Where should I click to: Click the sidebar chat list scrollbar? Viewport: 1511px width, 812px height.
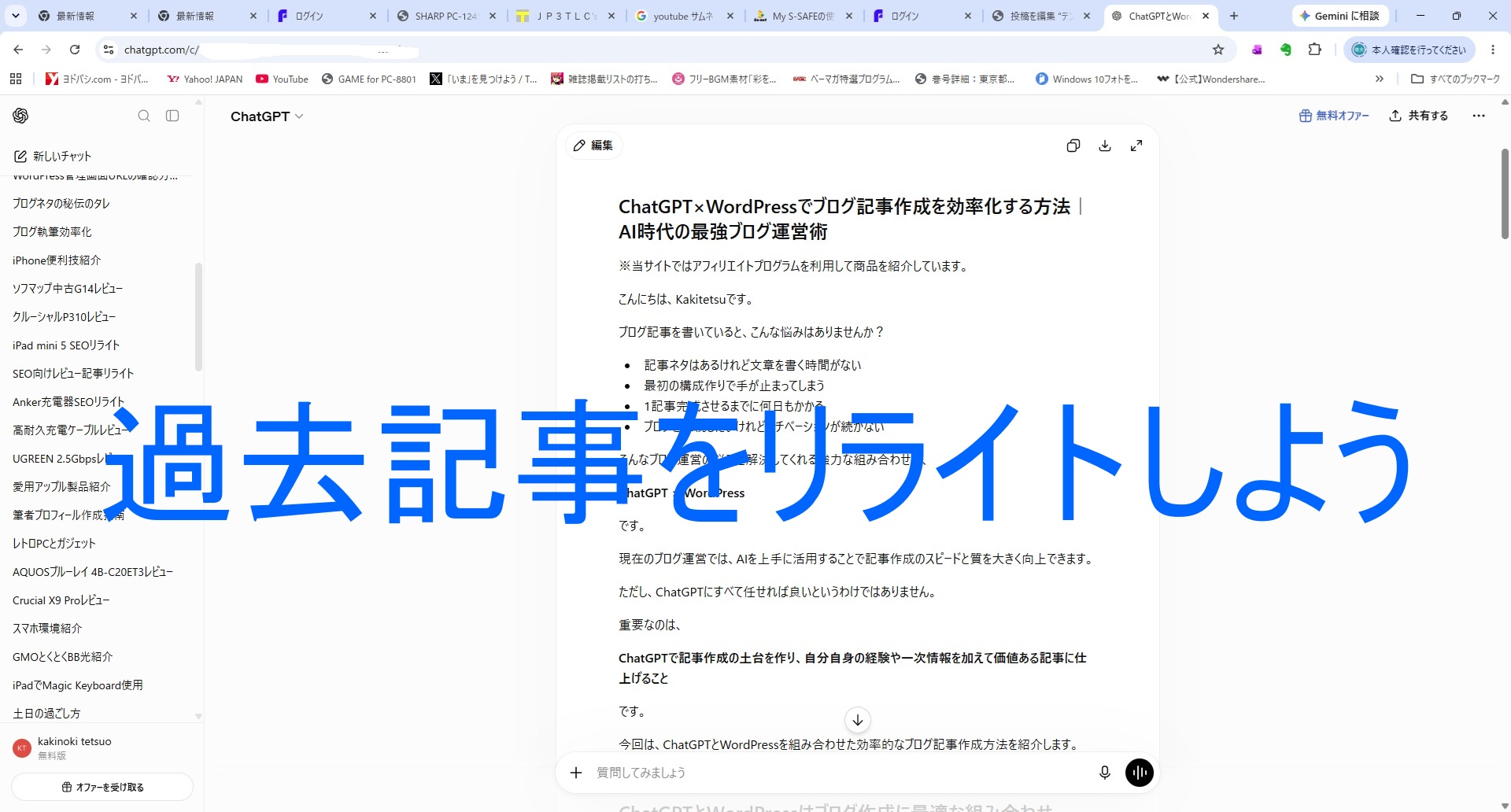[198, 316]
